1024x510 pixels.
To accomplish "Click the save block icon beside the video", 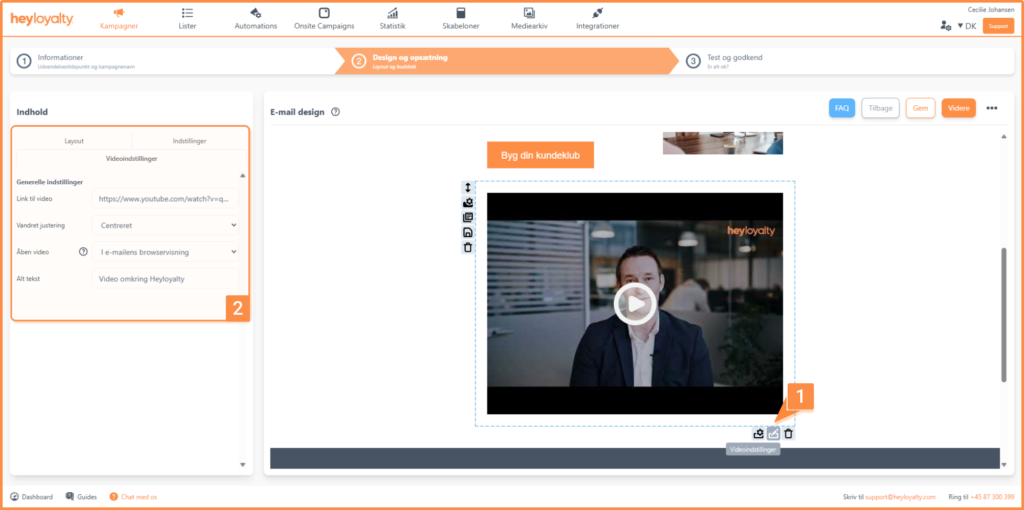I will (468, 232).
